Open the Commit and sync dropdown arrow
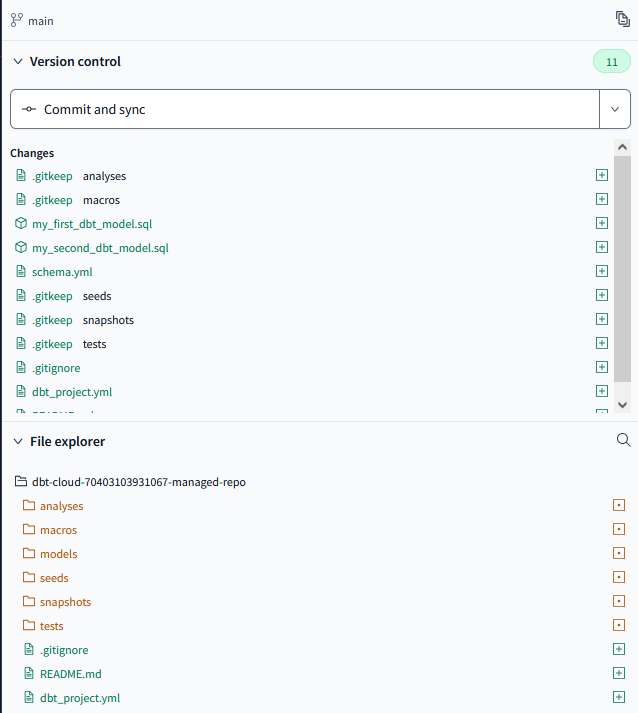638x713 pixels. [614, 109]
